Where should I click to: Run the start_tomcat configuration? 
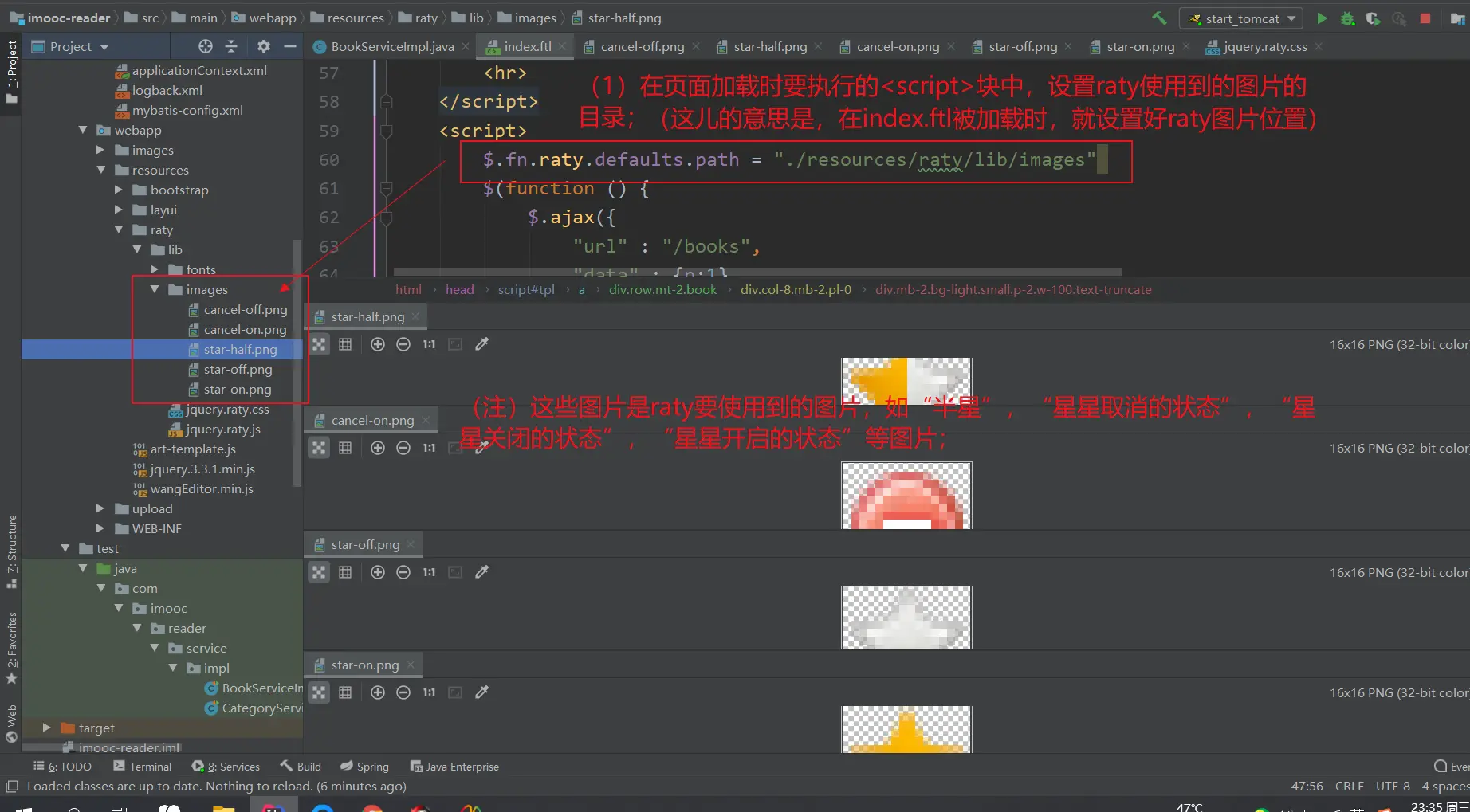pos(1322,18)
